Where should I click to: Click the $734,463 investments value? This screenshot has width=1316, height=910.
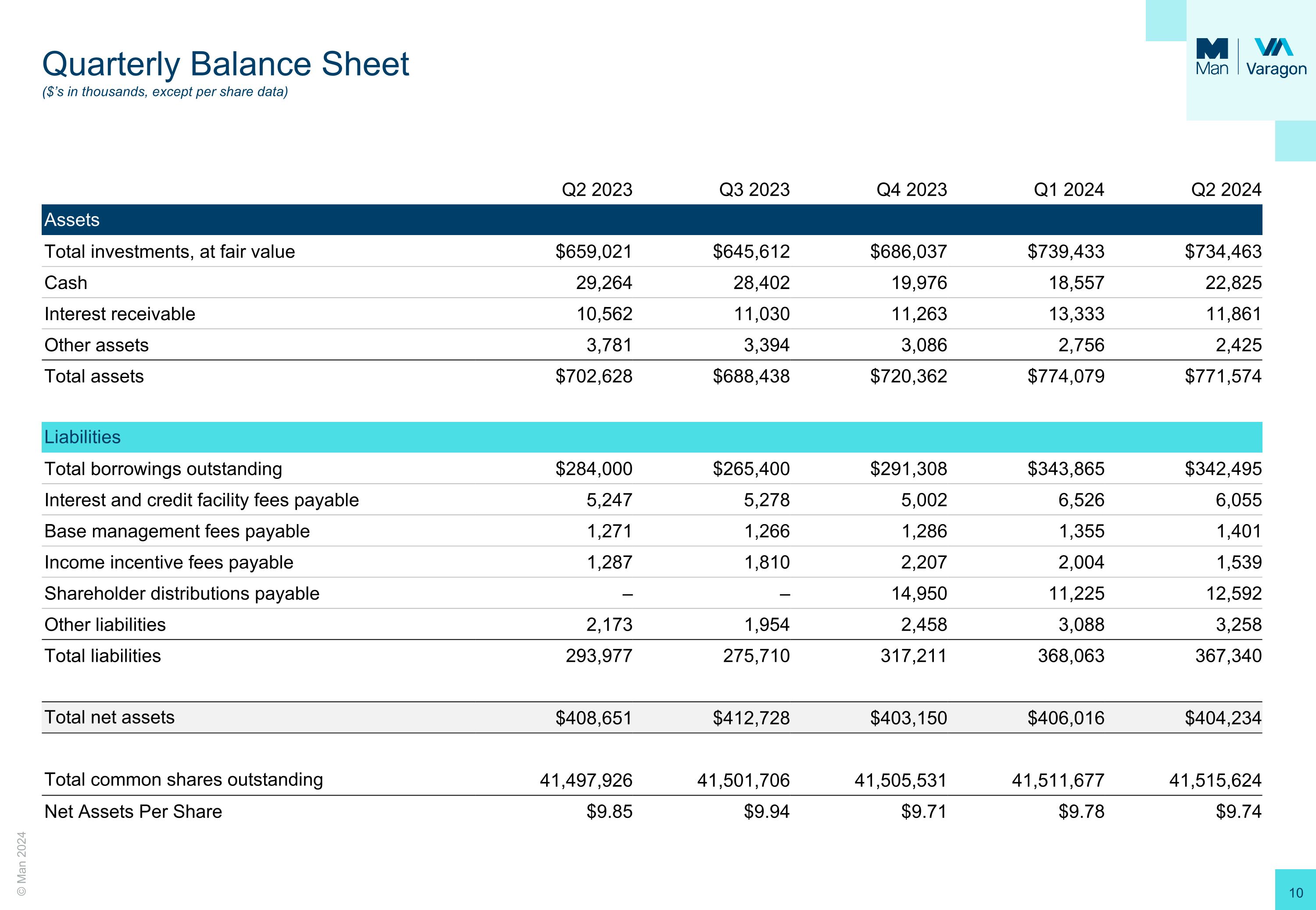1223,251
